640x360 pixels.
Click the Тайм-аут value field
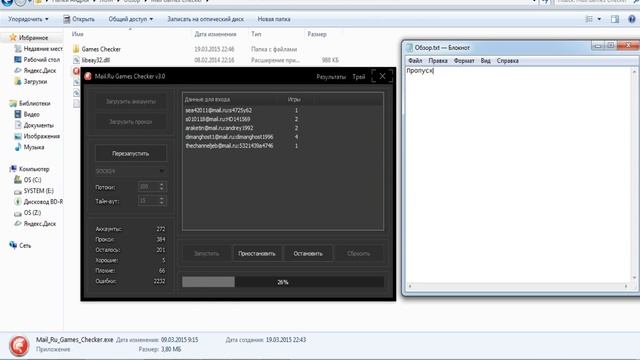(149, 201)
